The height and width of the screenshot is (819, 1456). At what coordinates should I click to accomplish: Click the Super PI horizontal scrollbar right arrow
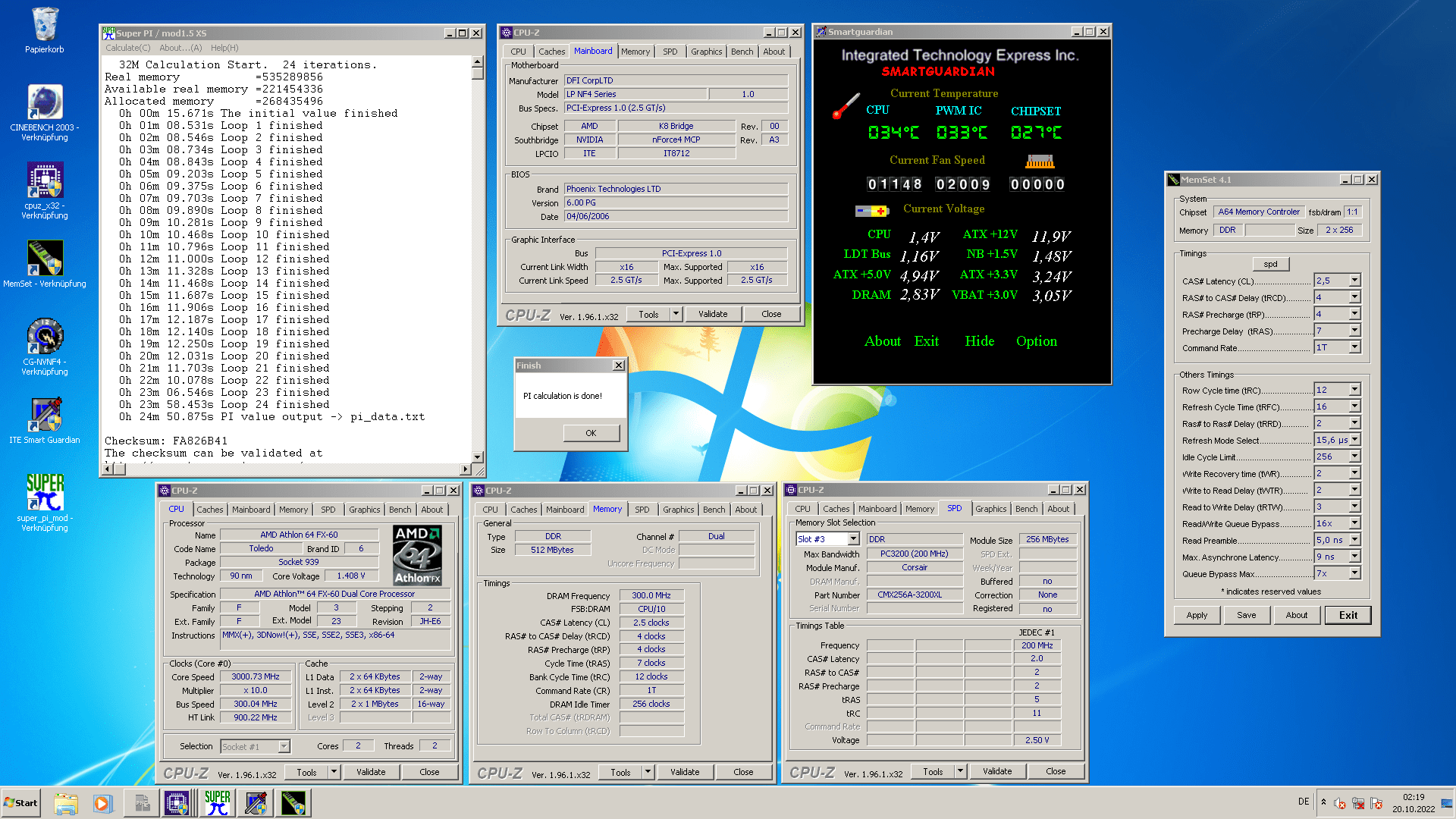465,469
